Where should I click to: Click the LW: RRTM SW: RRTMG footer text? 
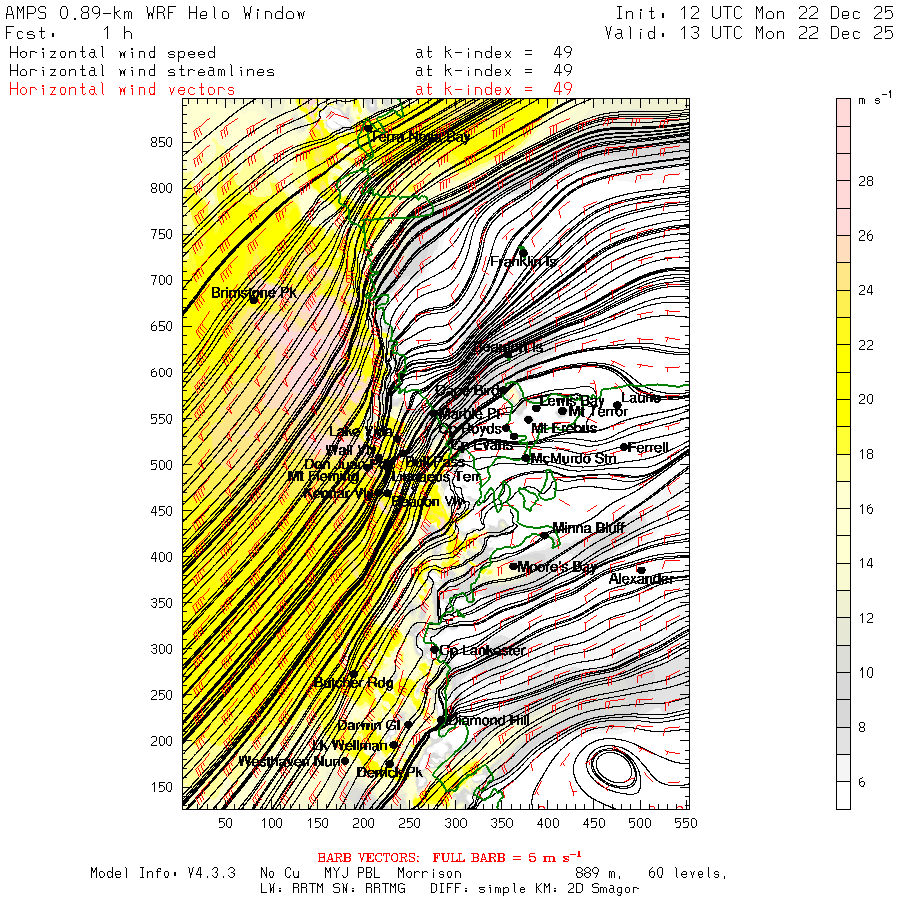pyautogui.click(x=333, y=889)
